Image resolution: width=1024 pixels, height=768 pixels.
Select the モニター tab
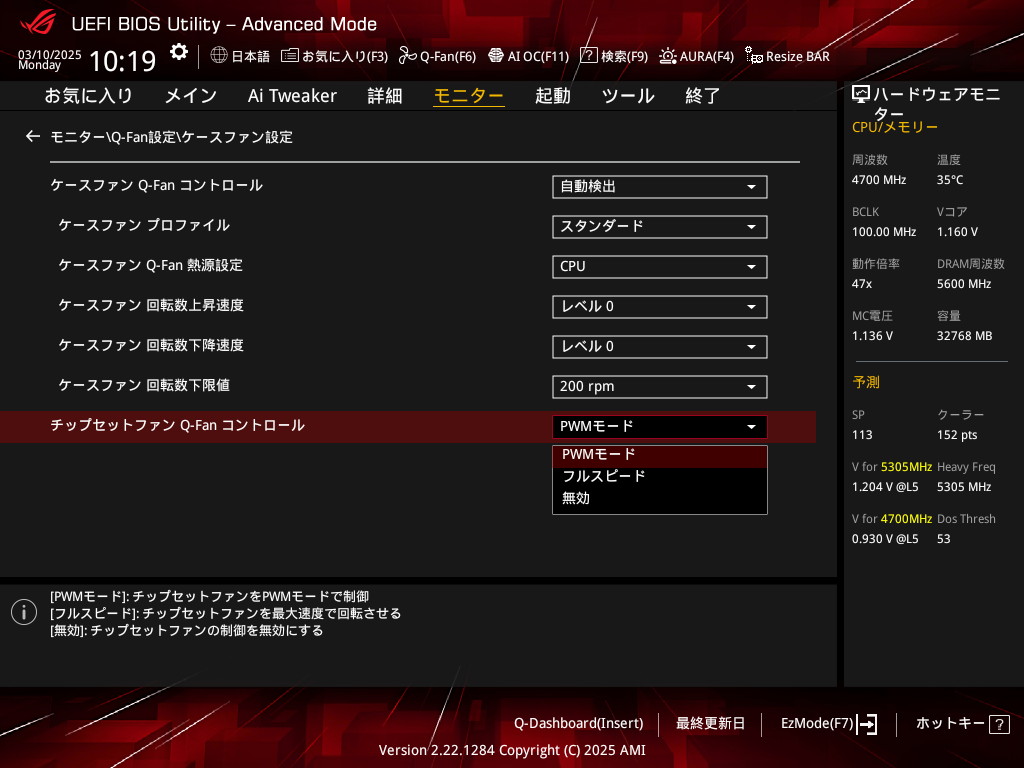pyautogui.click(x=469, y=96)
